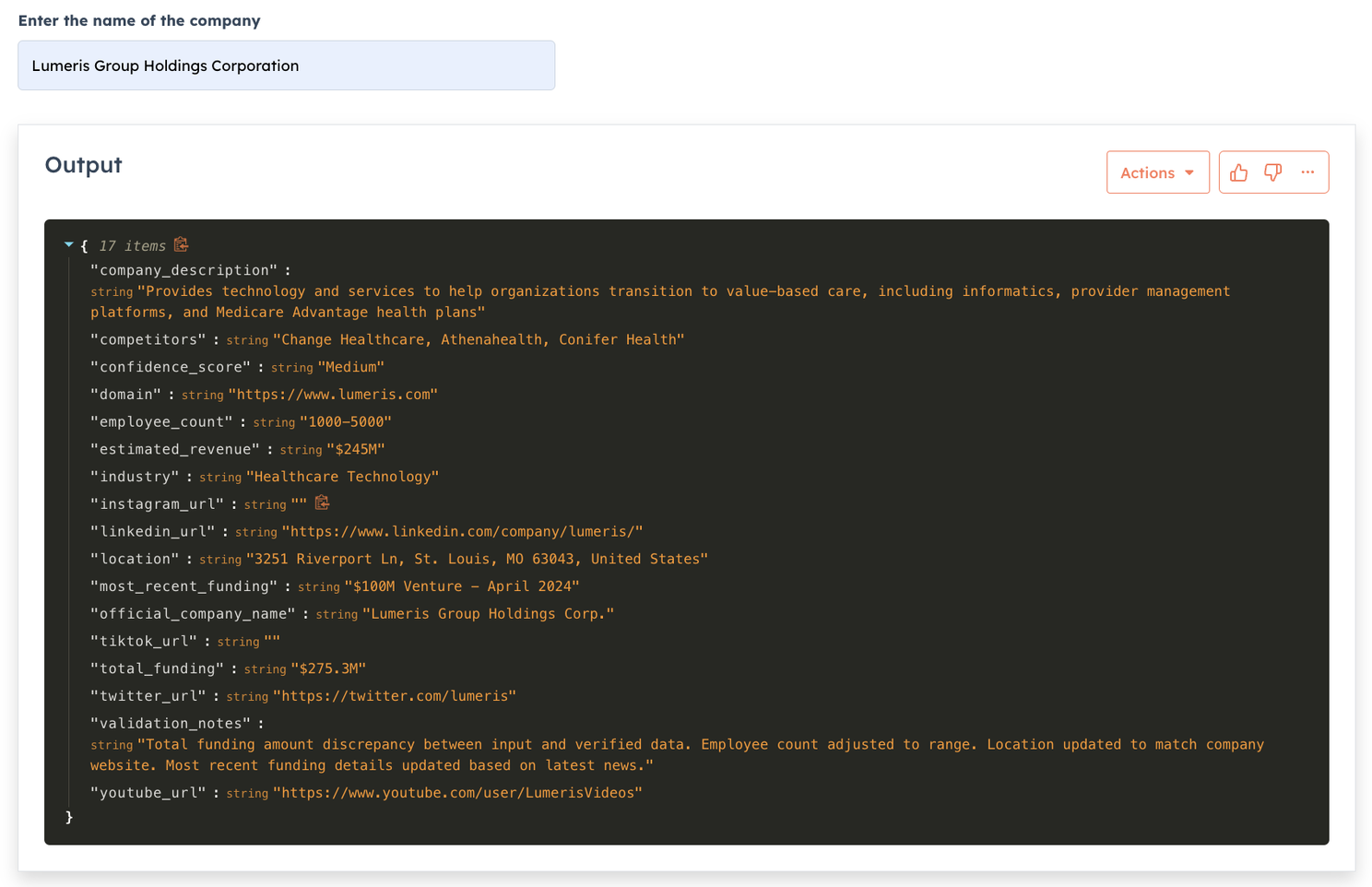Click the "$275.3M" total funding value

pyautogui.click(x=328, y=668)
